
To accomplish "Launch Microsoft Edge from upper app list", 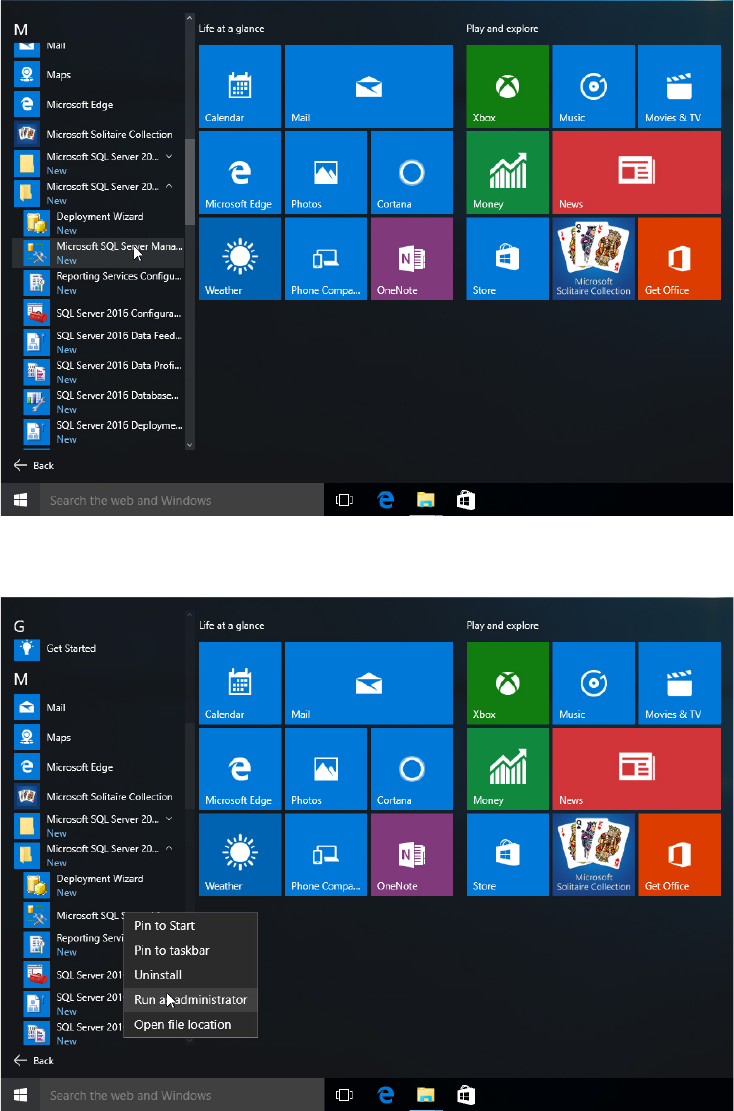I will click(x=98, y=104).
